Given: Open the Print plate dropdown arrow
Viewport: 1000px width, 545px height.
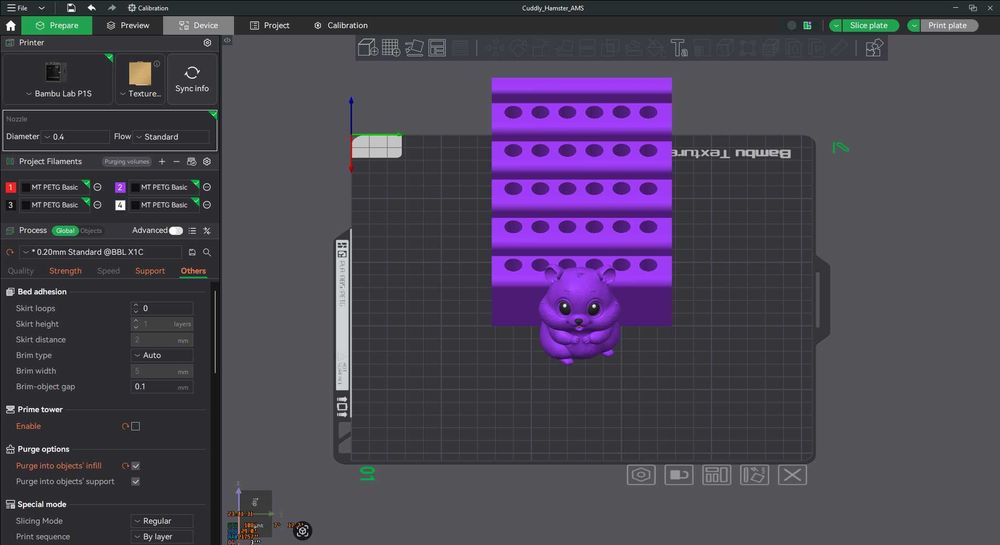Looking at the screenshot, I should (x=914, y=25).
